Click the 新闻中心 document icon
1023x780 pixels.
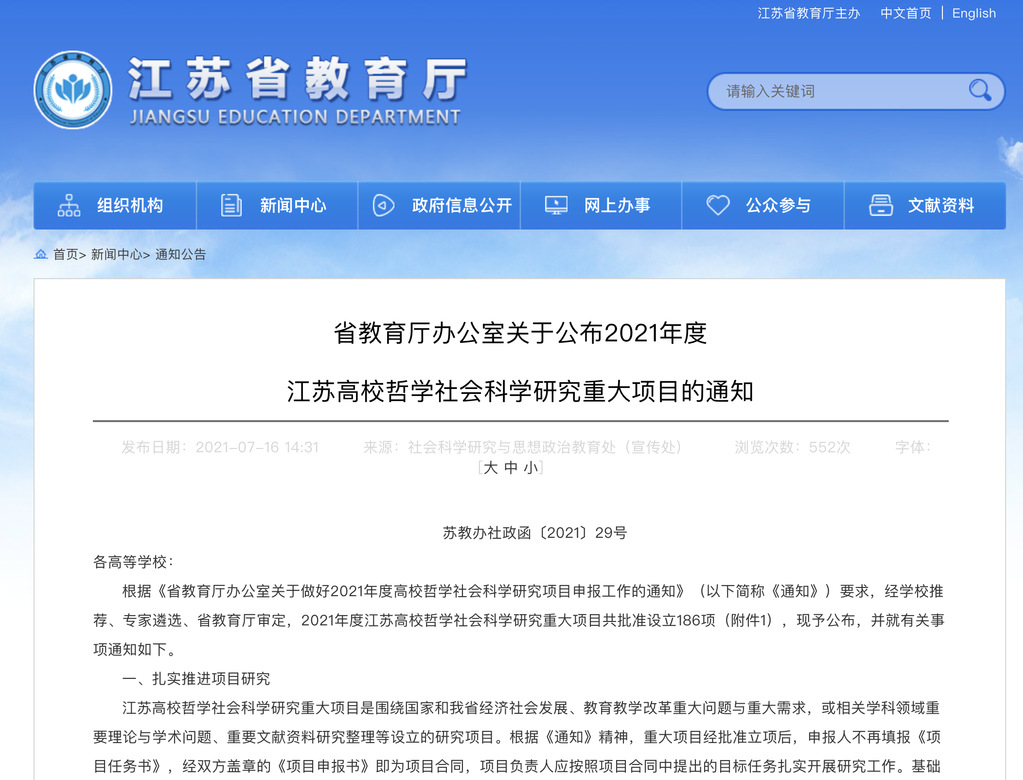pos(231,205)
